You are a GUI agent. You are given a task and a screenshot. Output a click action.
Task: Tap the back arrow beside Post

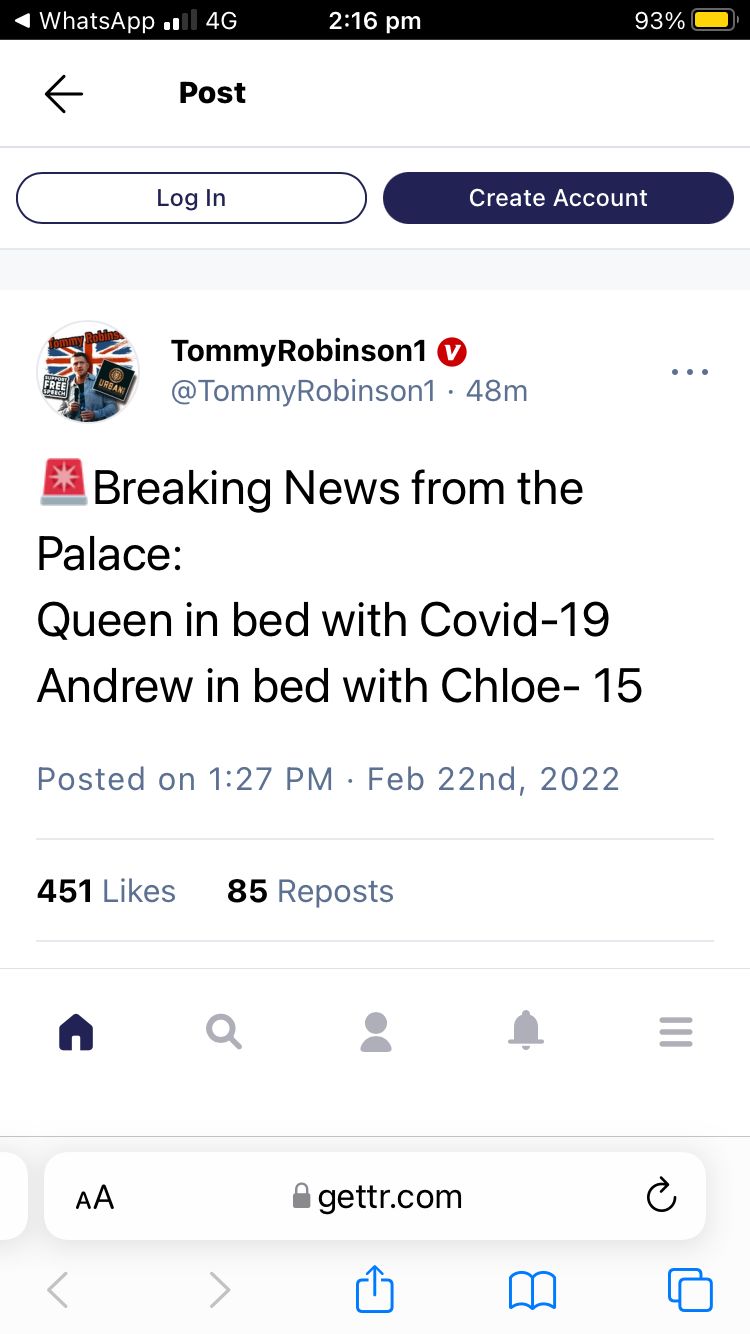[64, 94]
